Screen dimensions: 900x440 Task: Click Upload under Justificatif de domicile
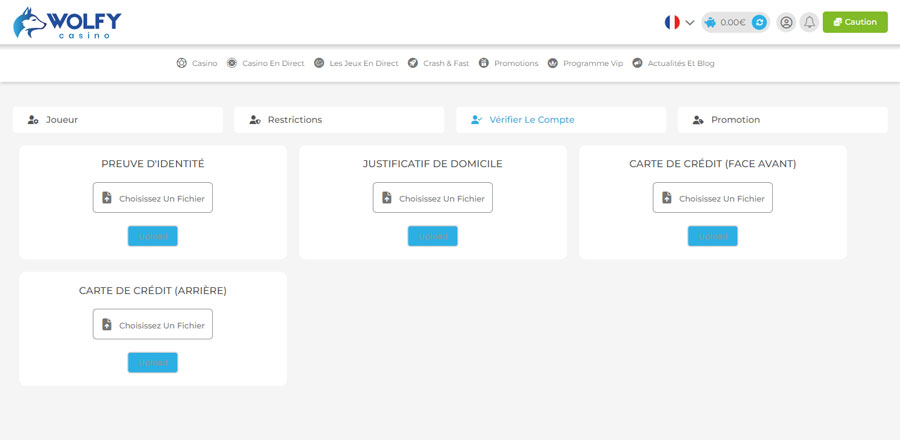point(433,236)
